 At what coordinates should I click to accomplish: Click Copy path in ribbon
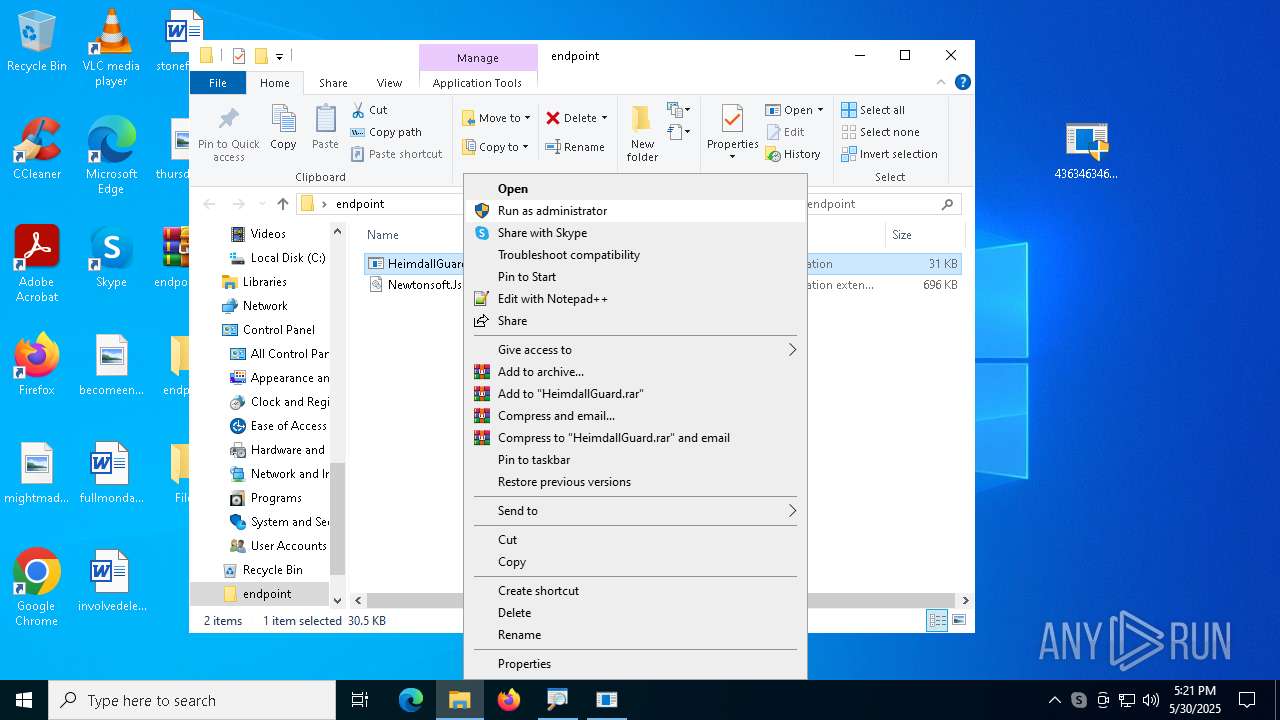pyautogui.click(x=386, y=132)
